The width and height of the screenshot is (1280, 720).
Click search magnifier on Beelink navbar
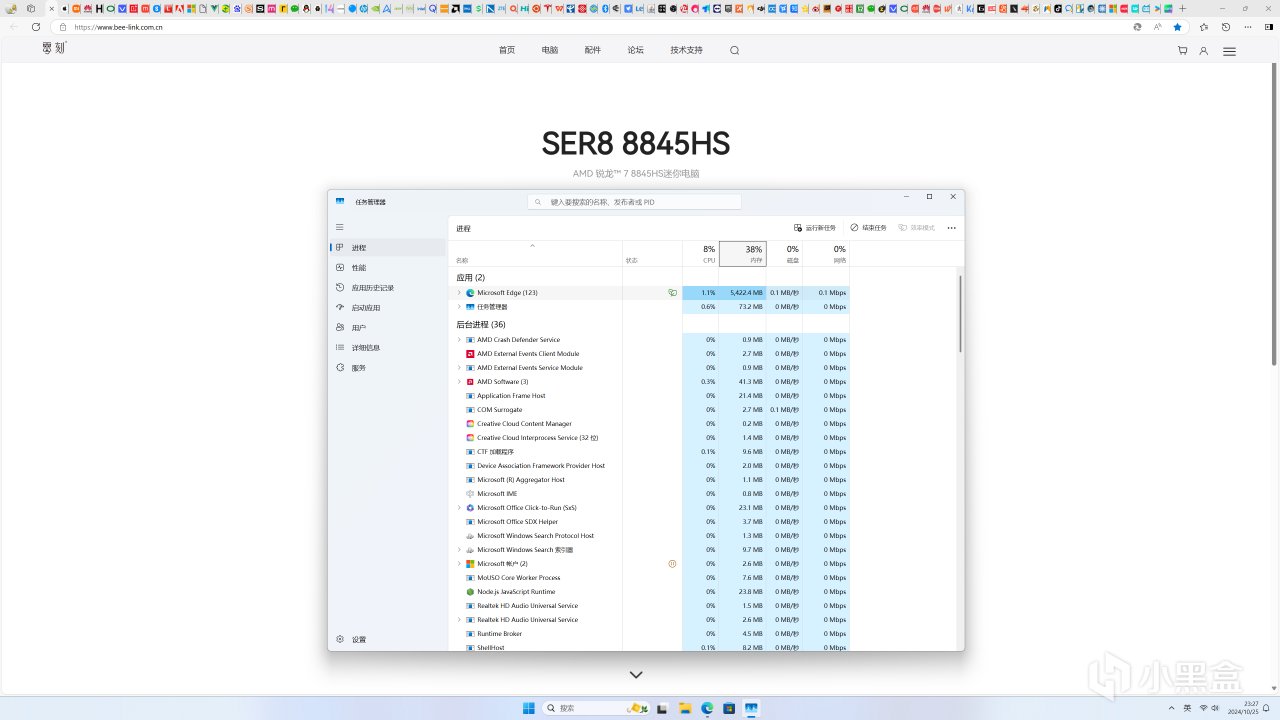pos(734,50)
